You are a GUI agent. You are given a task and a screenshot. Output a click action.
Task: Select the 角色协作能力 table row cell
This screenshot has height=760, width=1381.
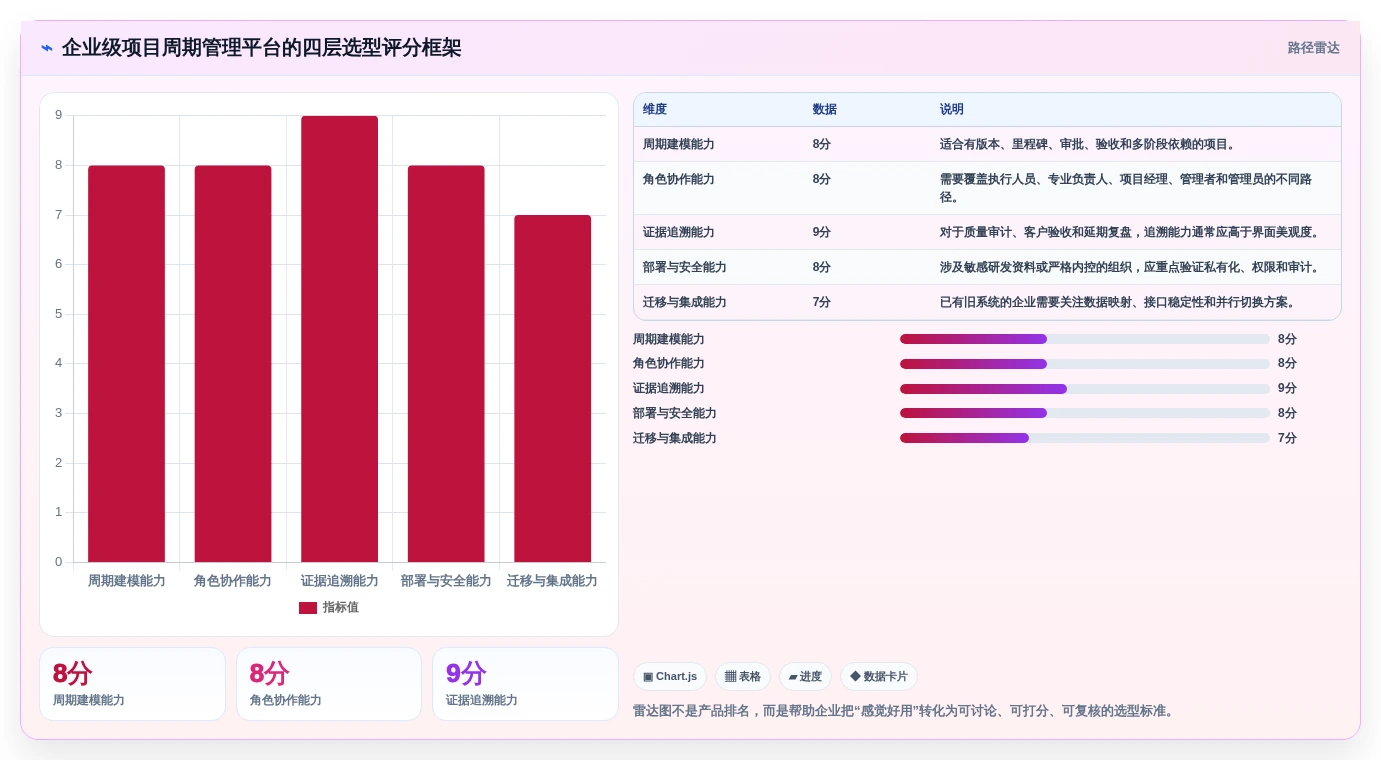click(679, 179)
